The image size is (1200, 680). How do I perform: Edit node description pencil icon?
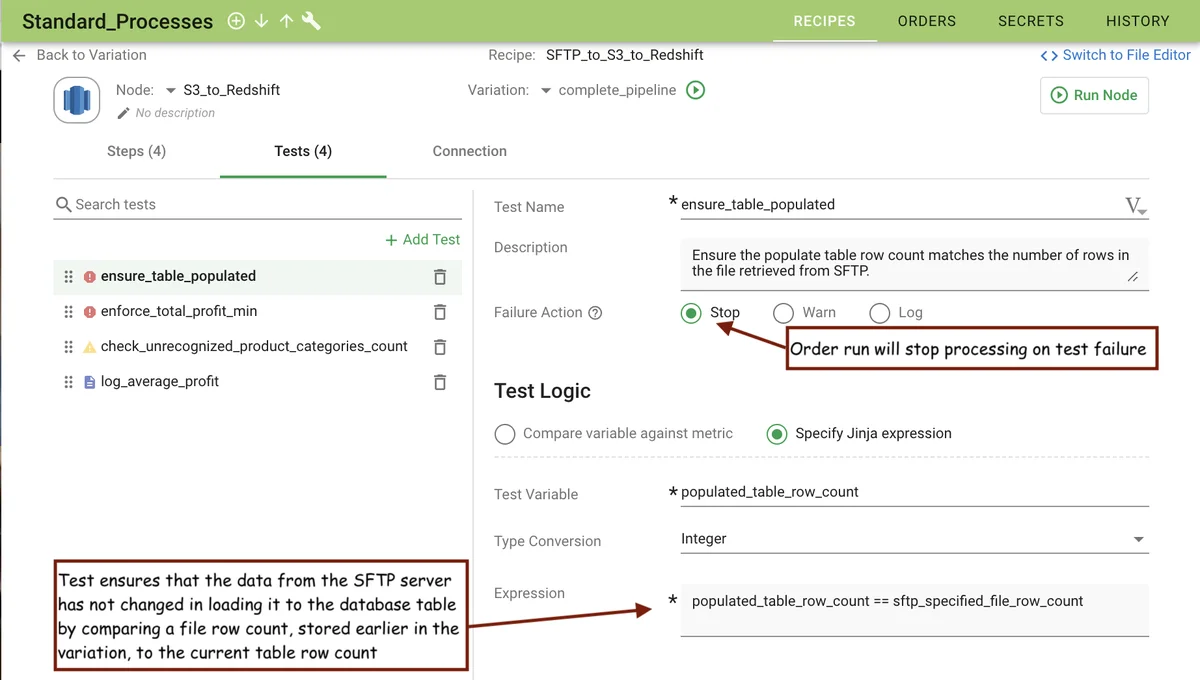124,113
